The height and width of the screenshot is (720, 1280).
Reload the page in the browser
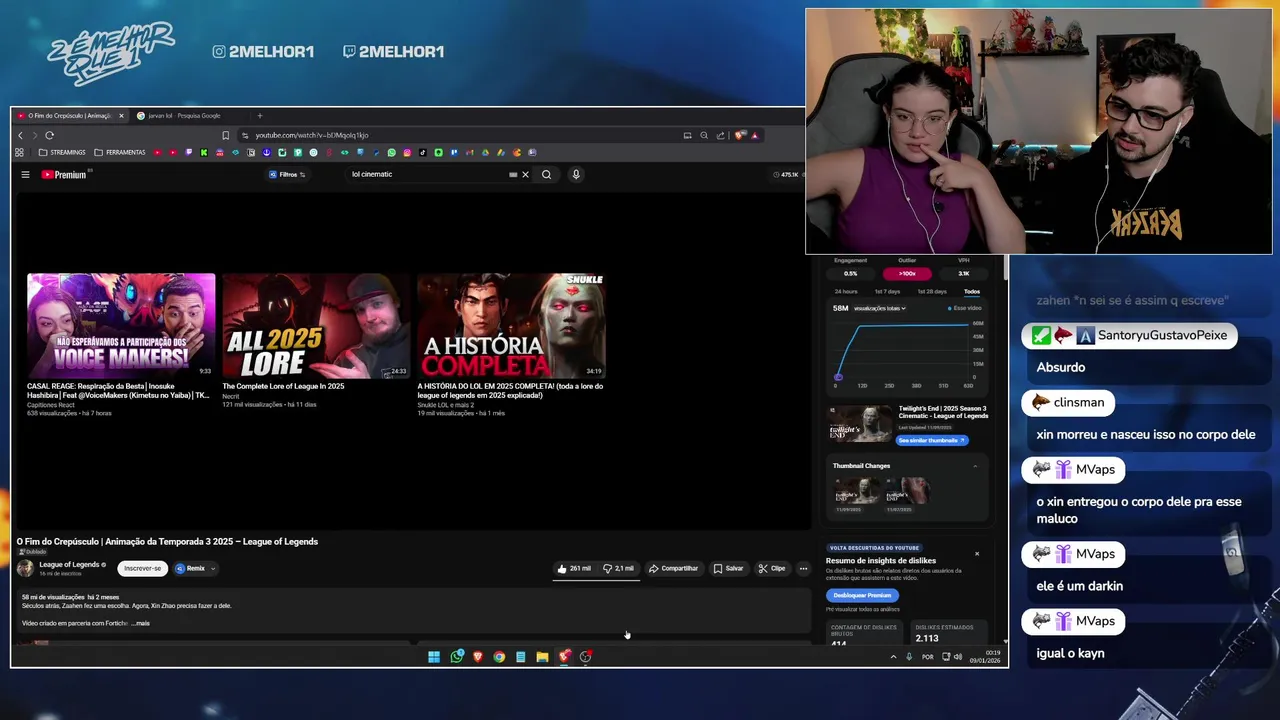(x=49, y=135)
